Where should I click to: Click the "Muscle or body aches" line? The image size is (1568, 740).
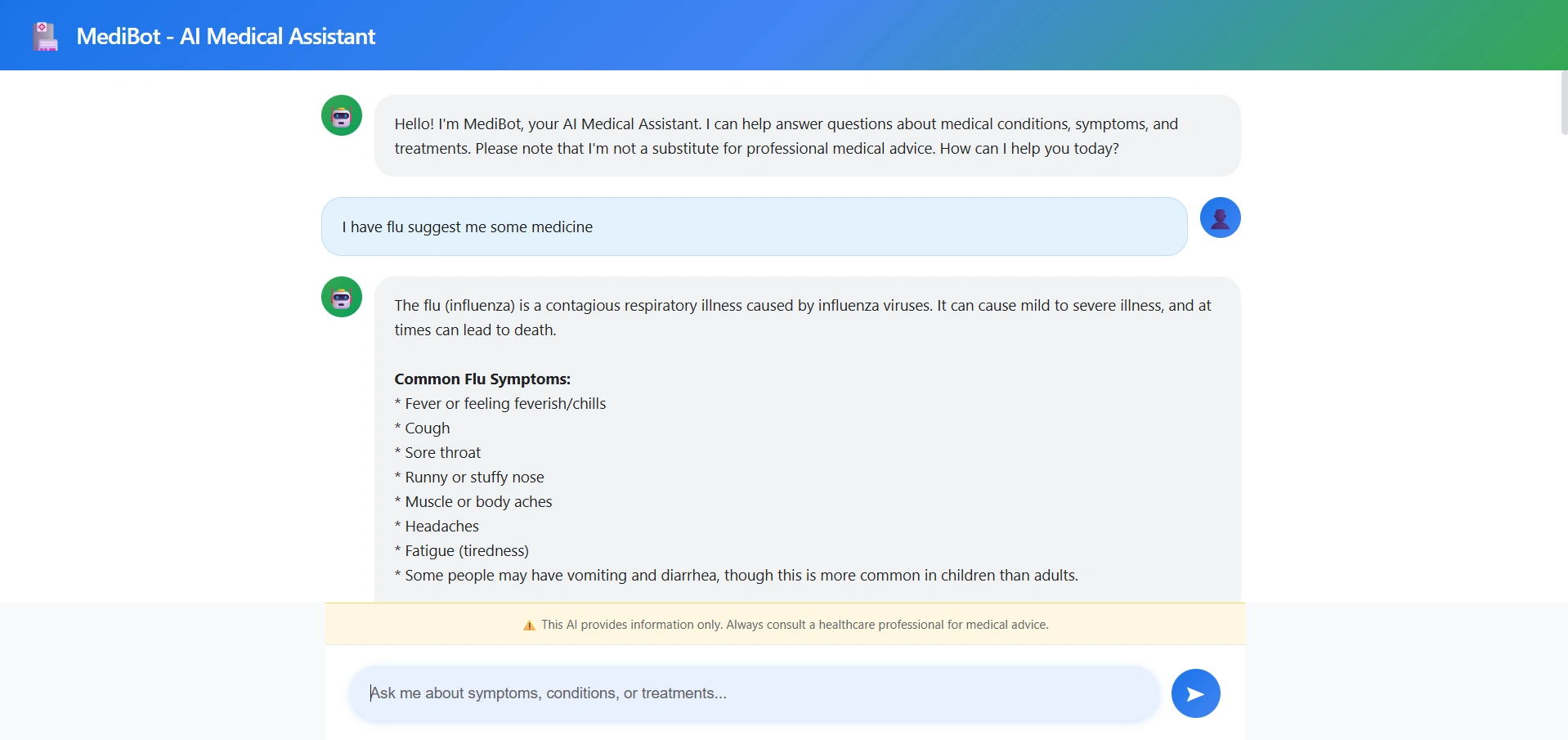pos(478,502)
